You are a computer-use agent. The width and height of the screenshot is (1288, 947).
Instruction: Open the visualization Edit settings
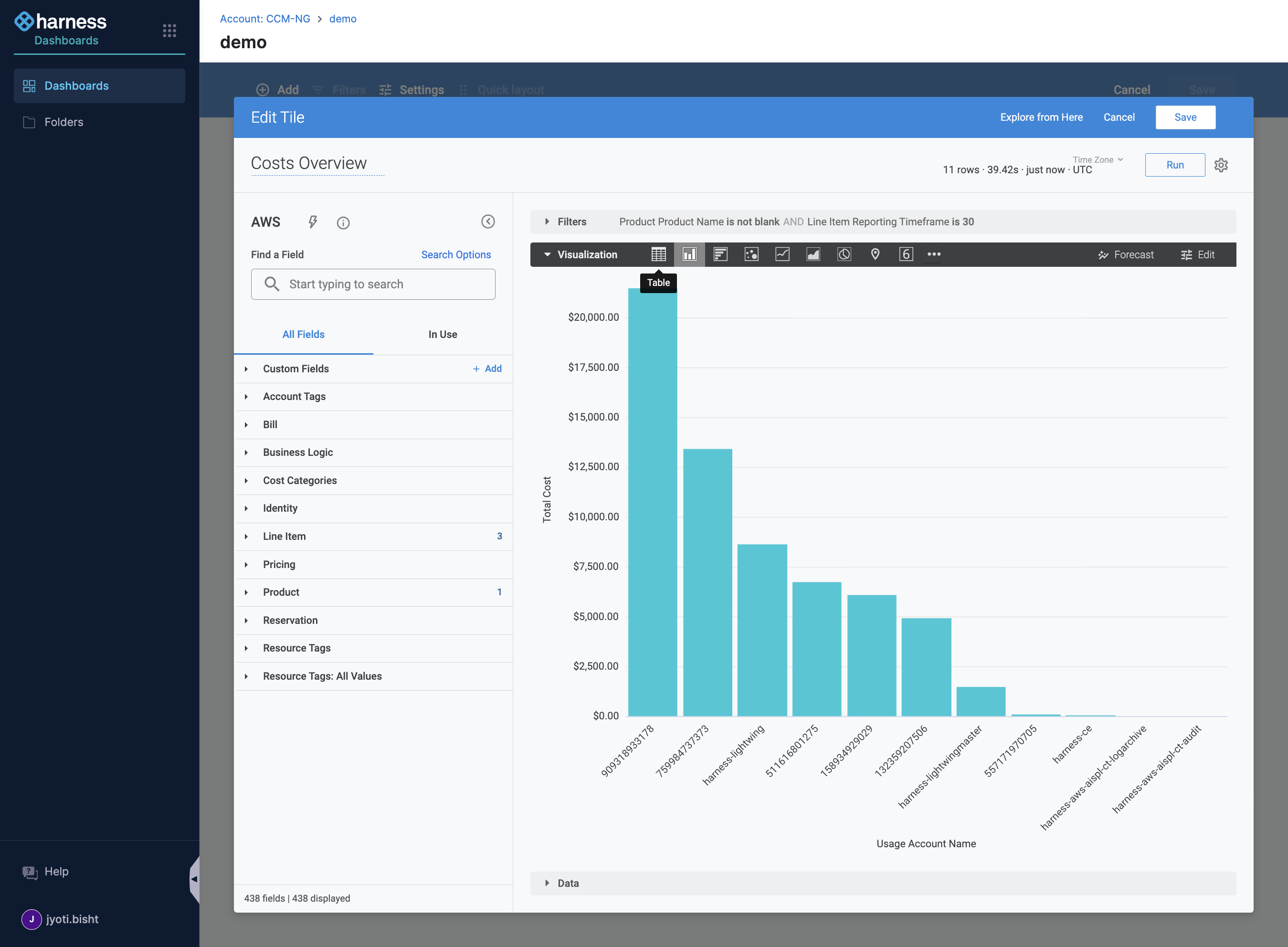1197,254
